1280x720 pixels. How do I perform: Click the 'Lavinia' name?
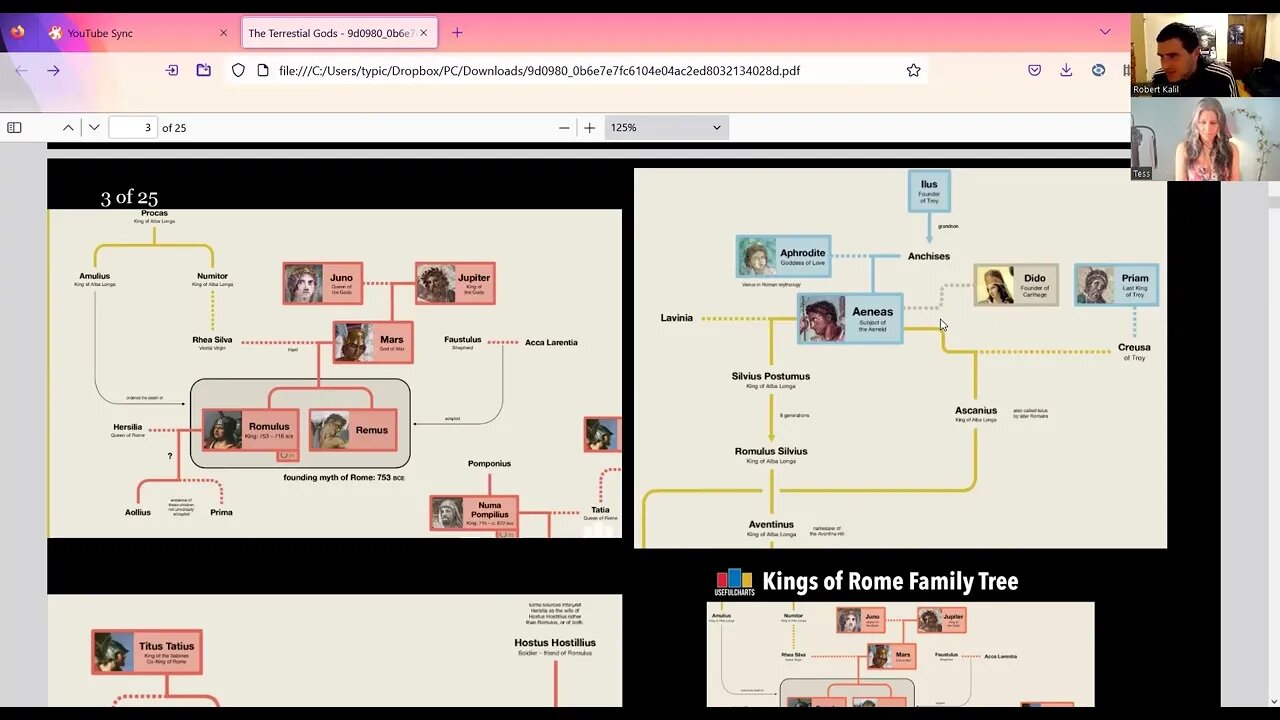677,318
